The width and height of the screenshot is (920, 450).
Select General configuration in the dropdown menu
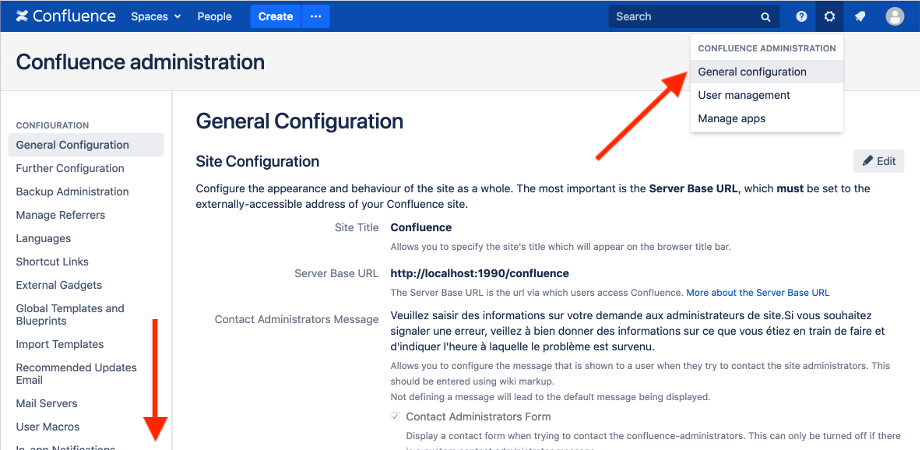(767, 72)
